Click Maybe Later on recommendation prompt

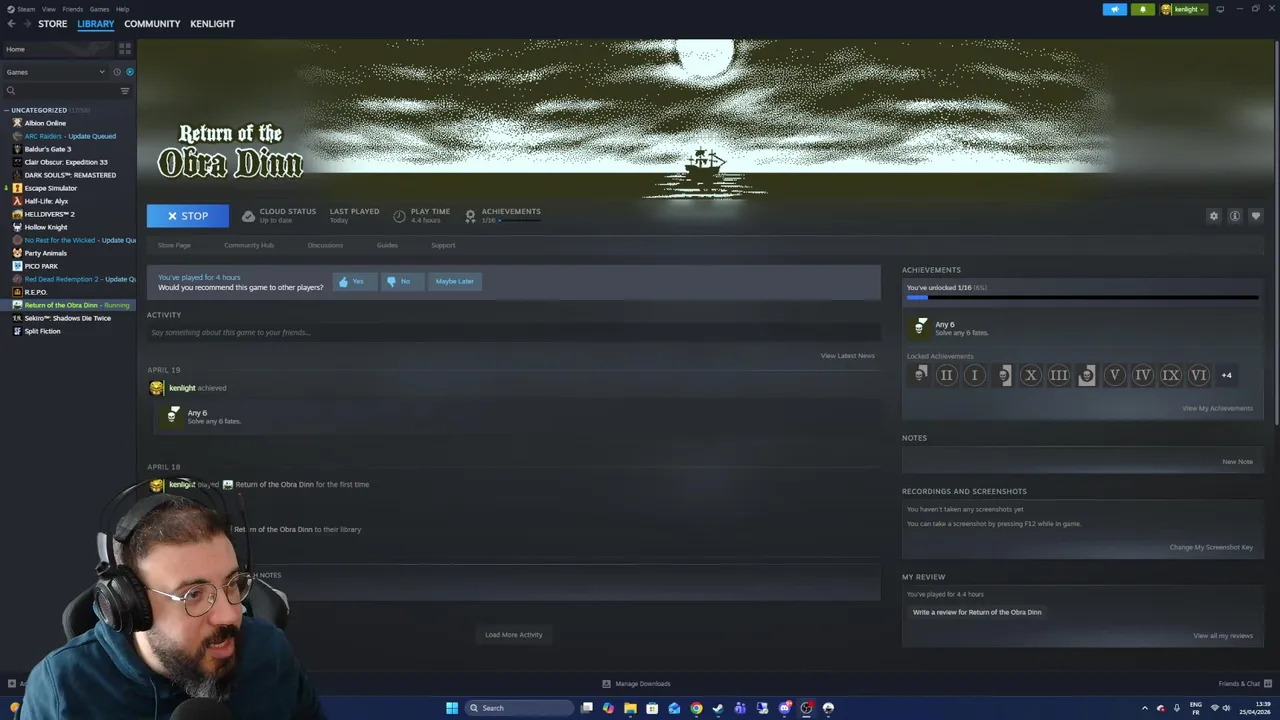coord(454,282)
